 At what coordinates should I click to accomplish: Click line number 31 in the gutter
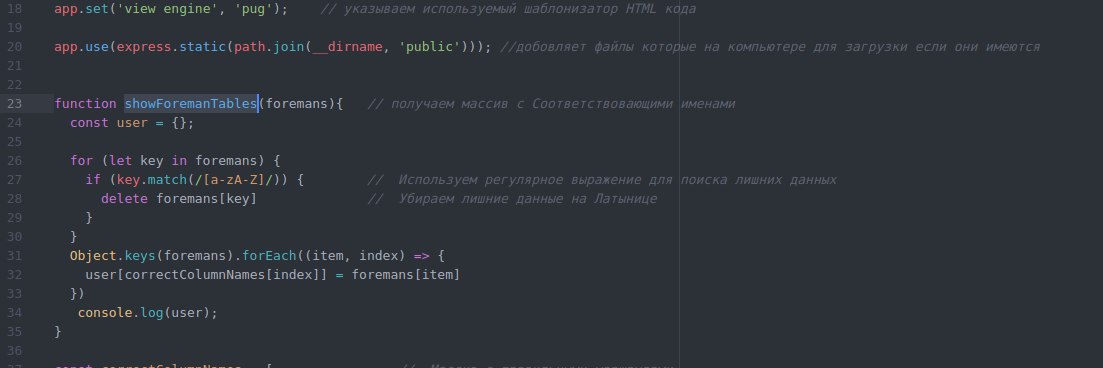pos(15,255)
